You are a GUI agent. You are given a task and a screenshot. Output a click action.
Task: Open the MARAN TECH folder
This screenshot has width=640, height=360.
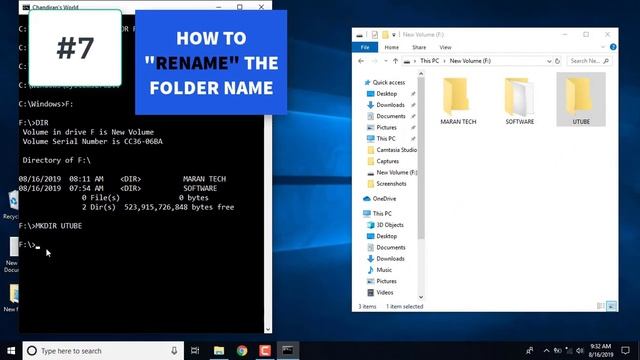458,101
